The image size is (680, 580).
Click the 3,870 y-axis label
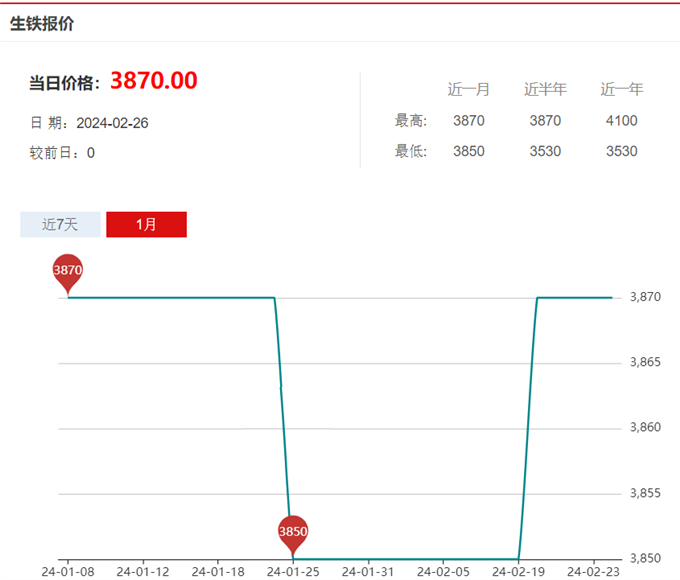tap(645, 297)
